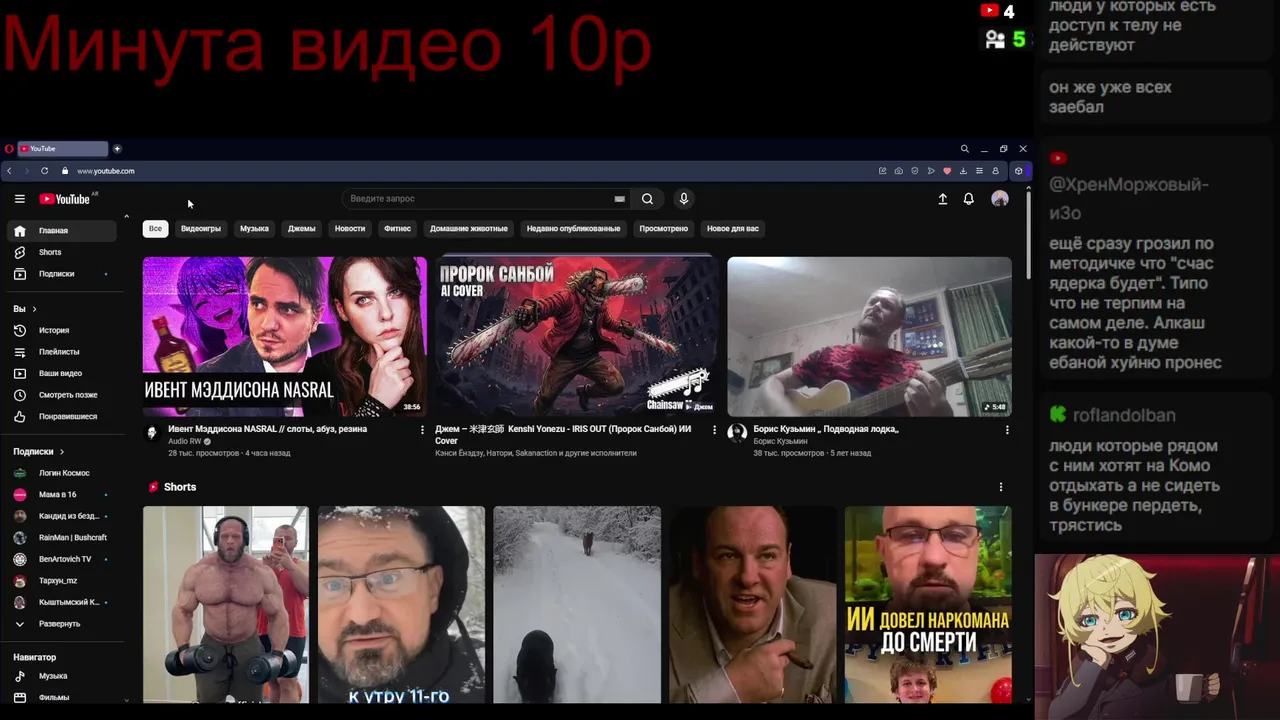Select the Фитнес filter chip
The width and height of the screenshot is (1280, 720).
pos(397,229)
